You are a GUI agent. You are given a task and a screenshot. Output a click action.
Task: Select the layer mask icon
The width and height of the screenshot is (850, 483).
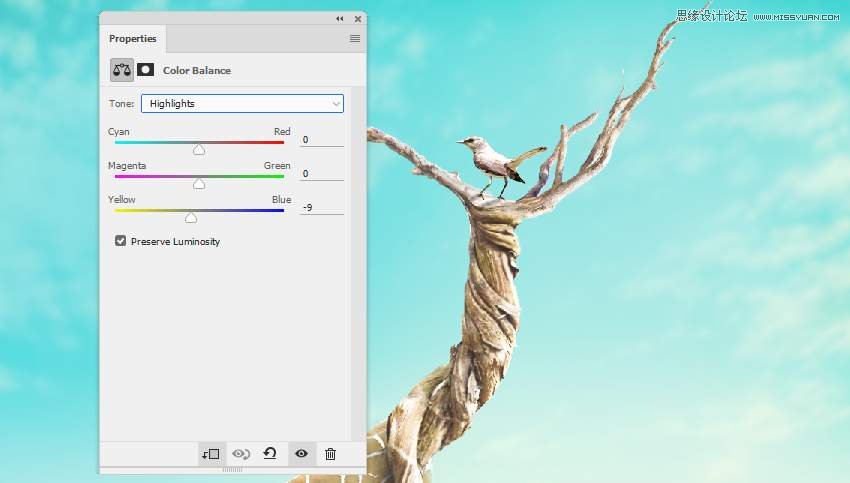145,70
